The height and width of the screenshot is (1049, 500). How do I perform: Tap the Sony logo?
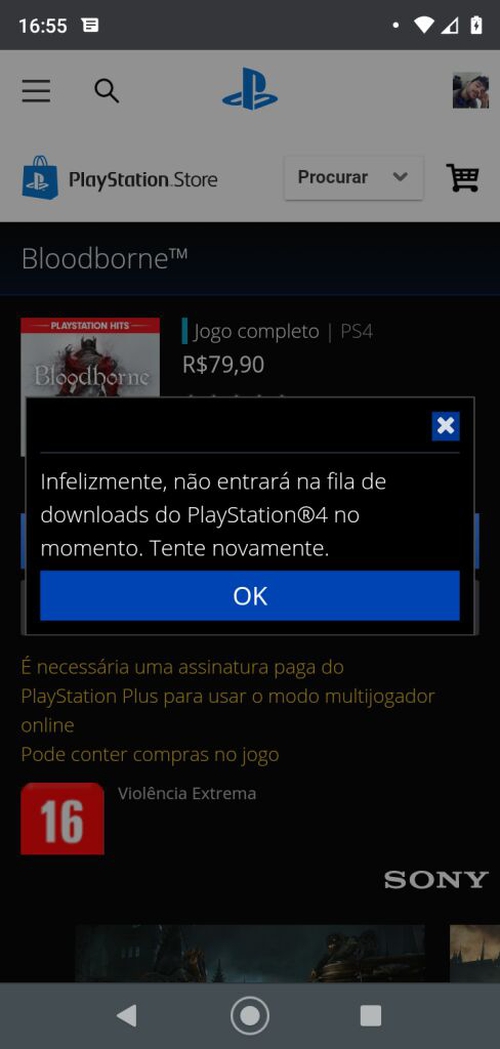click(436, 880)
